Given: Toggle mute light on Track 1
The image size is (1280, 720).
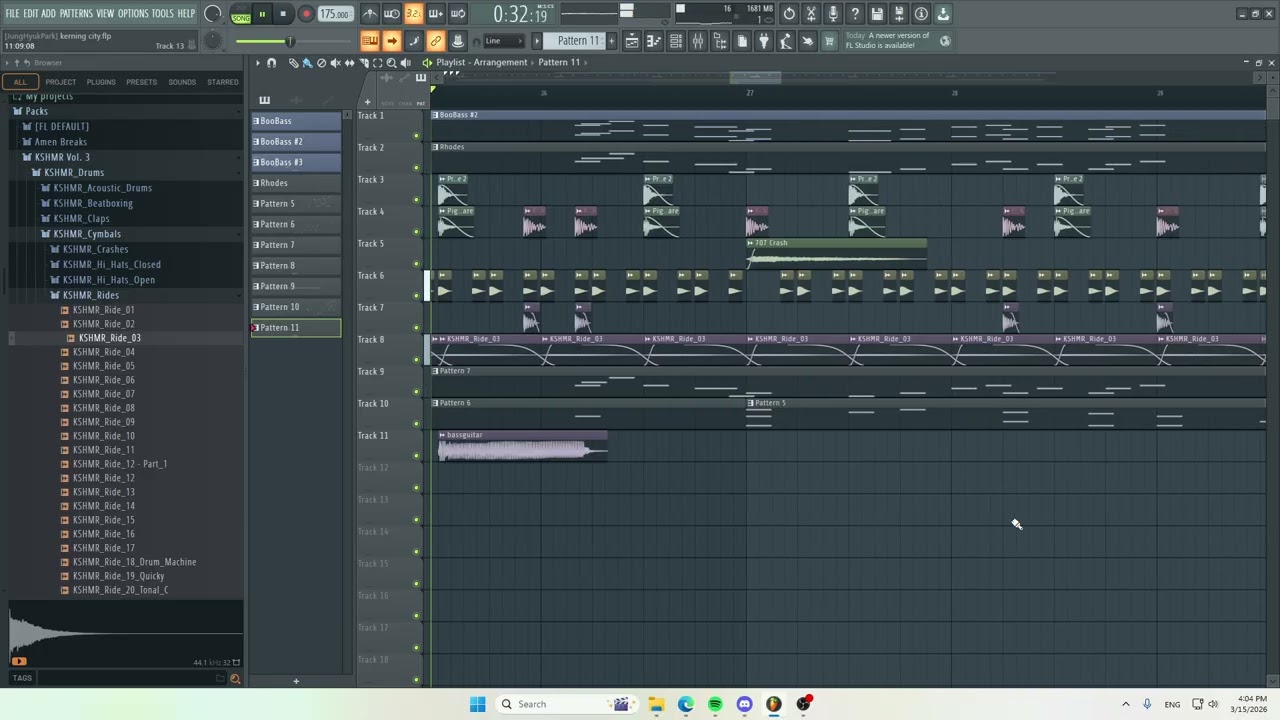Looking at the screenshot, I should click(417, 135).
